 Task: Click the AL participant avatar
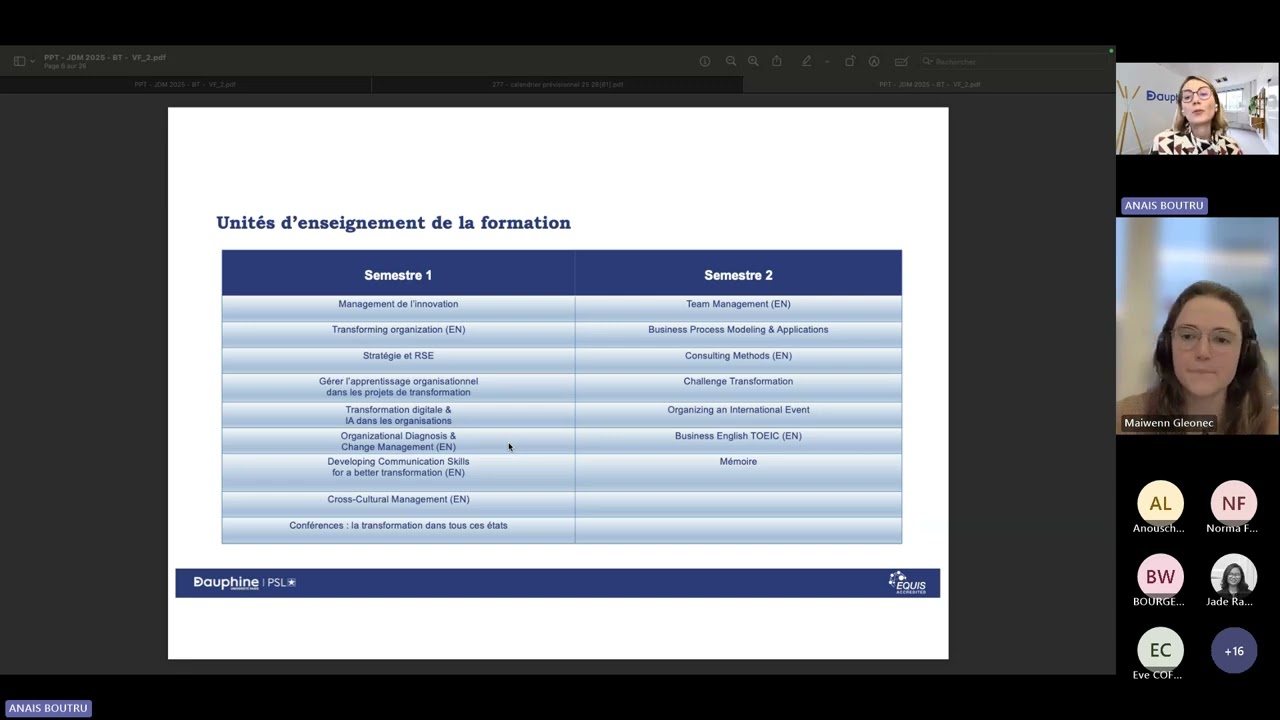point(1160,503)
